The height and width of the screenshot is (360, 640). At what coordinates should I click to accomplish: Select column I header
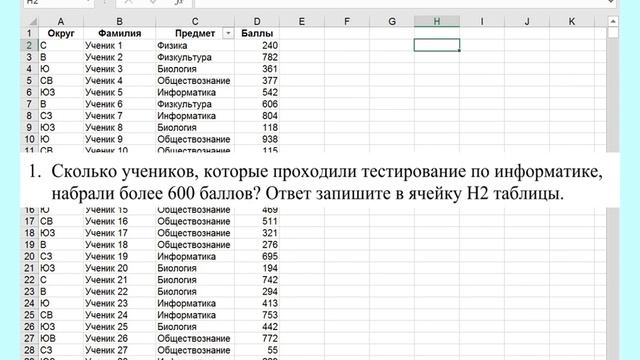[482, 21]
